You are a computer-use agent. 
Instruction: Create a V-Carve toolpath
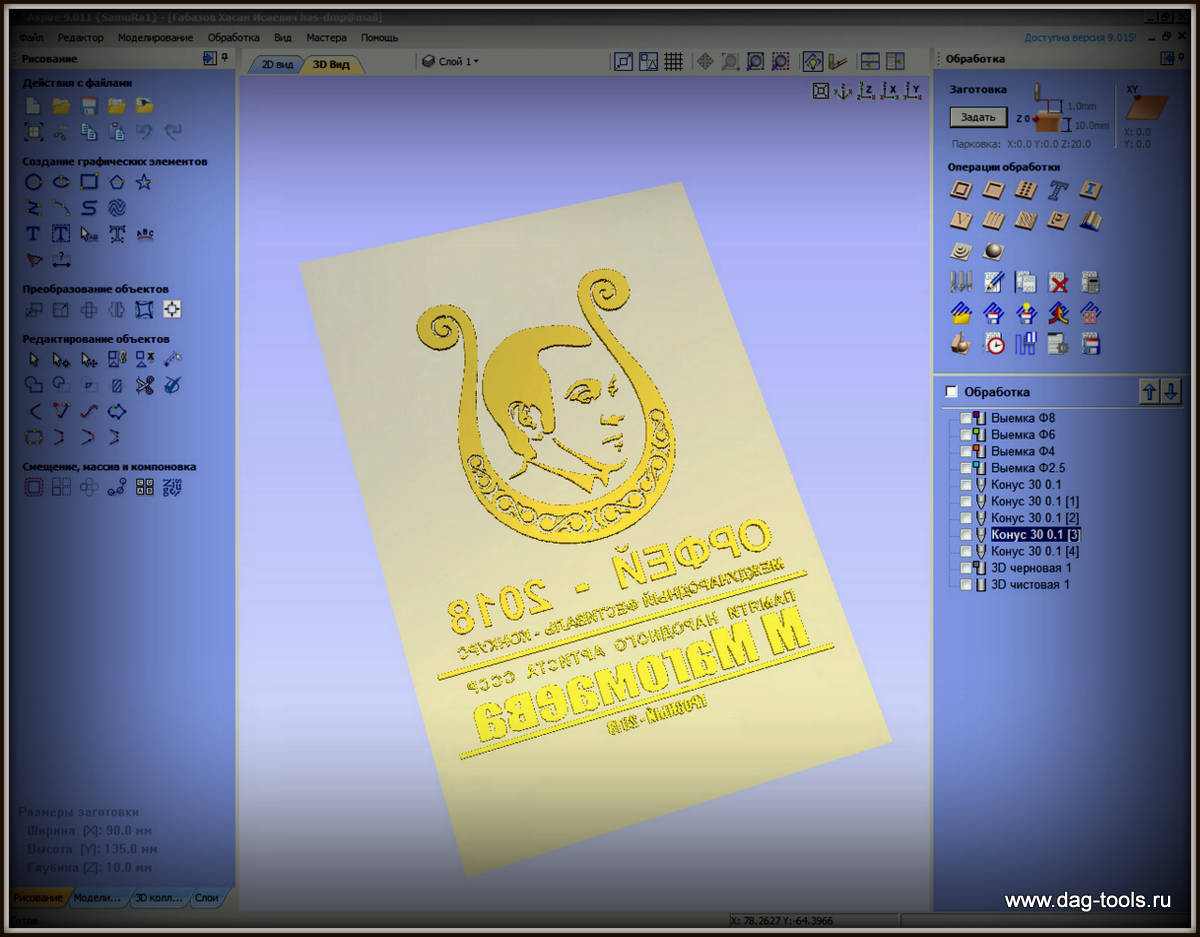click(x=961, y=221)
